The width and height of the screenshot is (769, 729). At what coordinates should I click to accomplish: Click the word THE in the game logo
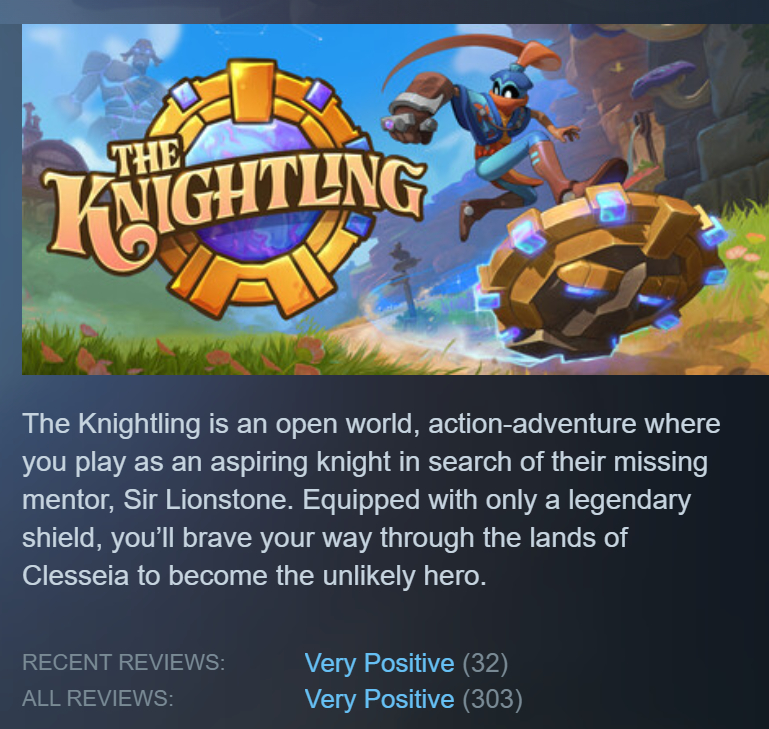[145, 158]
